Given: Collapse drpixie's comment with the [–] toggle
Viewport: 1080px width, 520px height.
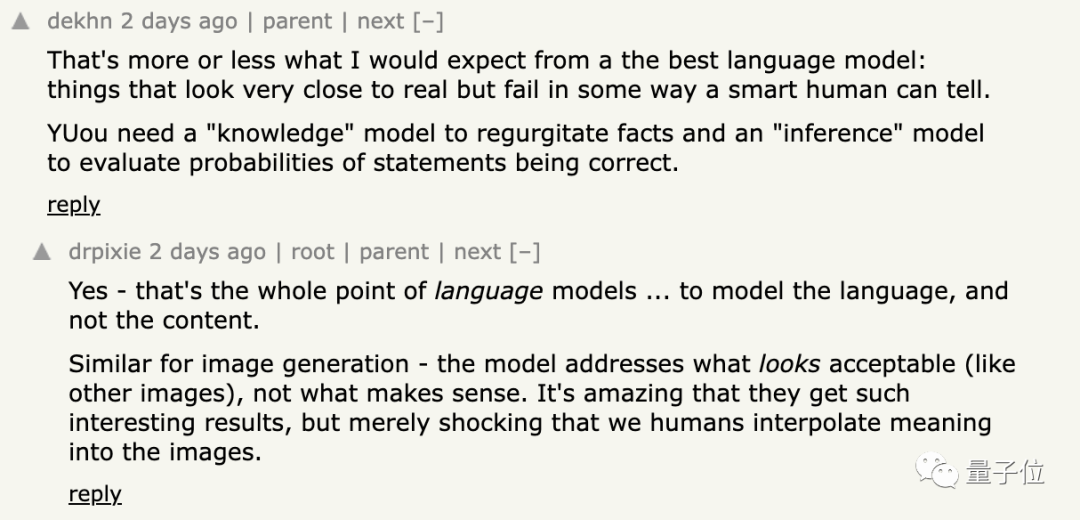Looking at the screenshot, I should click(524, 252).
